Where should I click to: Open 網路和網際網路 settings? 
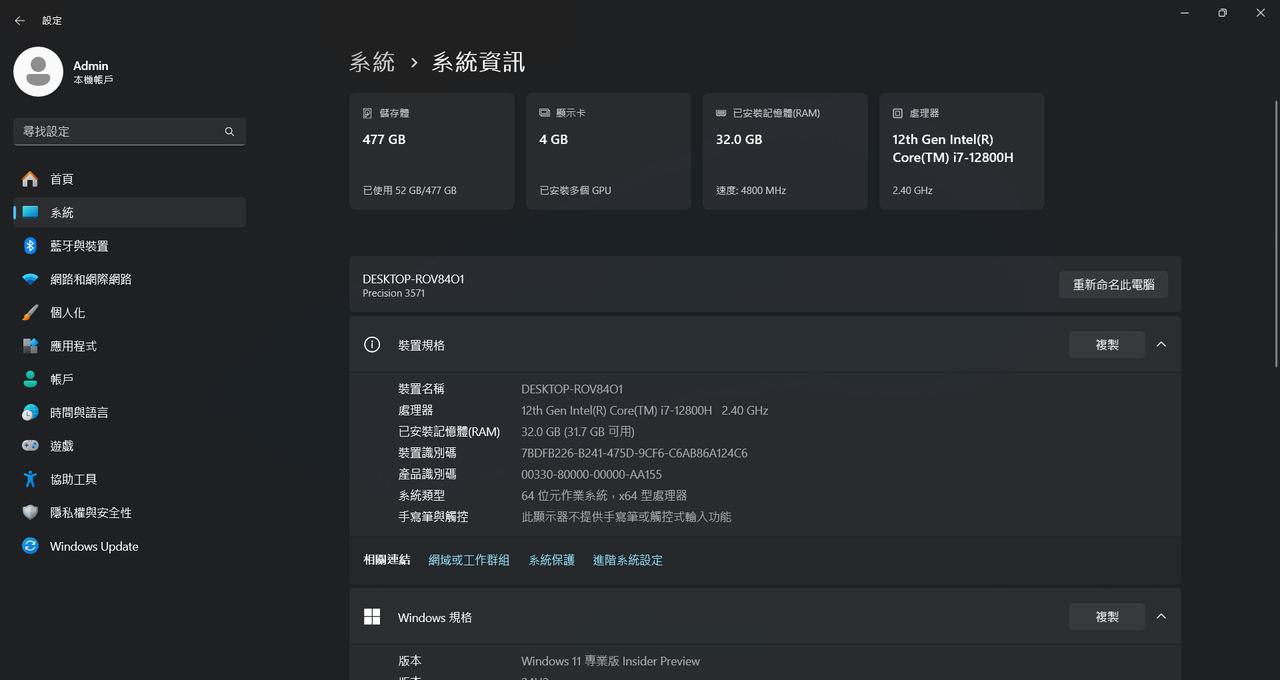[130, 279]
